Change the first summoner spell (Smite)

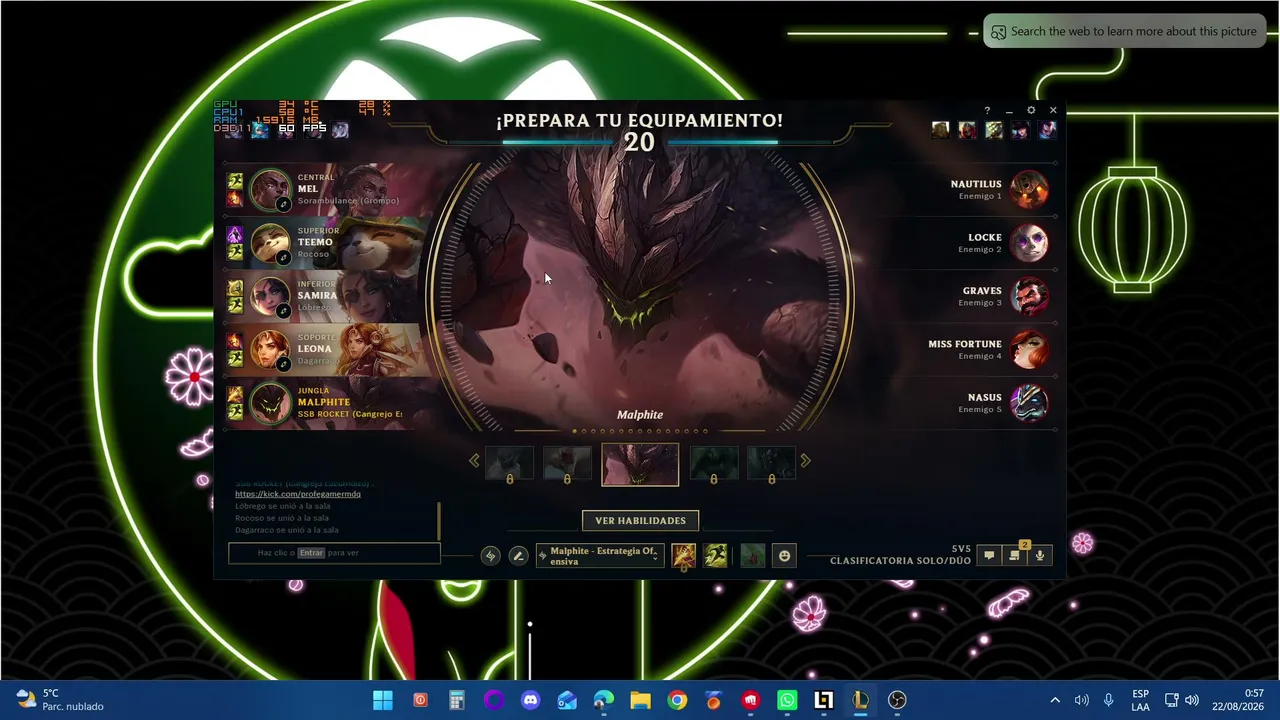click(x=684, y=556)
